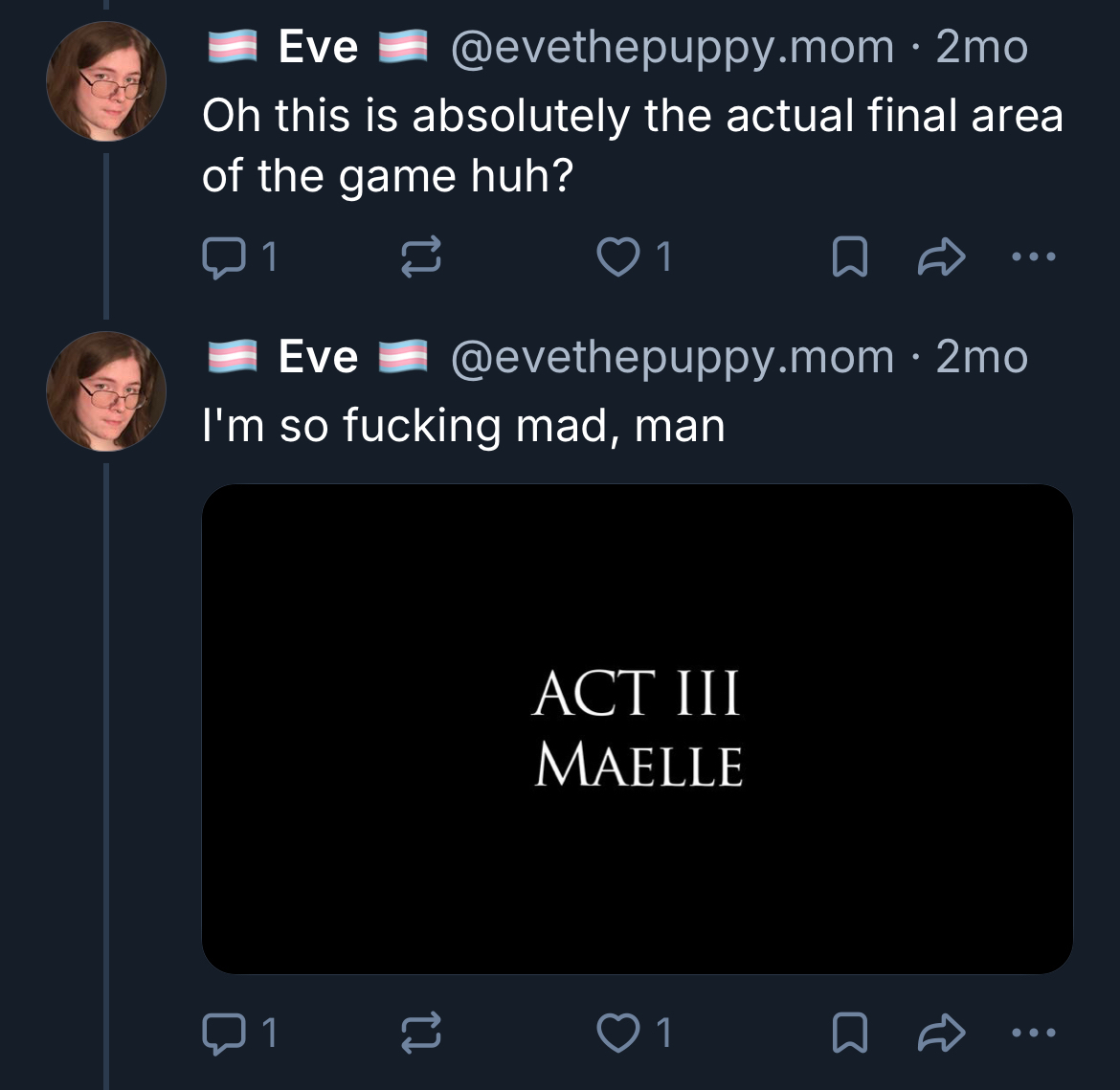
Task: Share the "so fucking mad" post
Action: tap(940, 1033)
